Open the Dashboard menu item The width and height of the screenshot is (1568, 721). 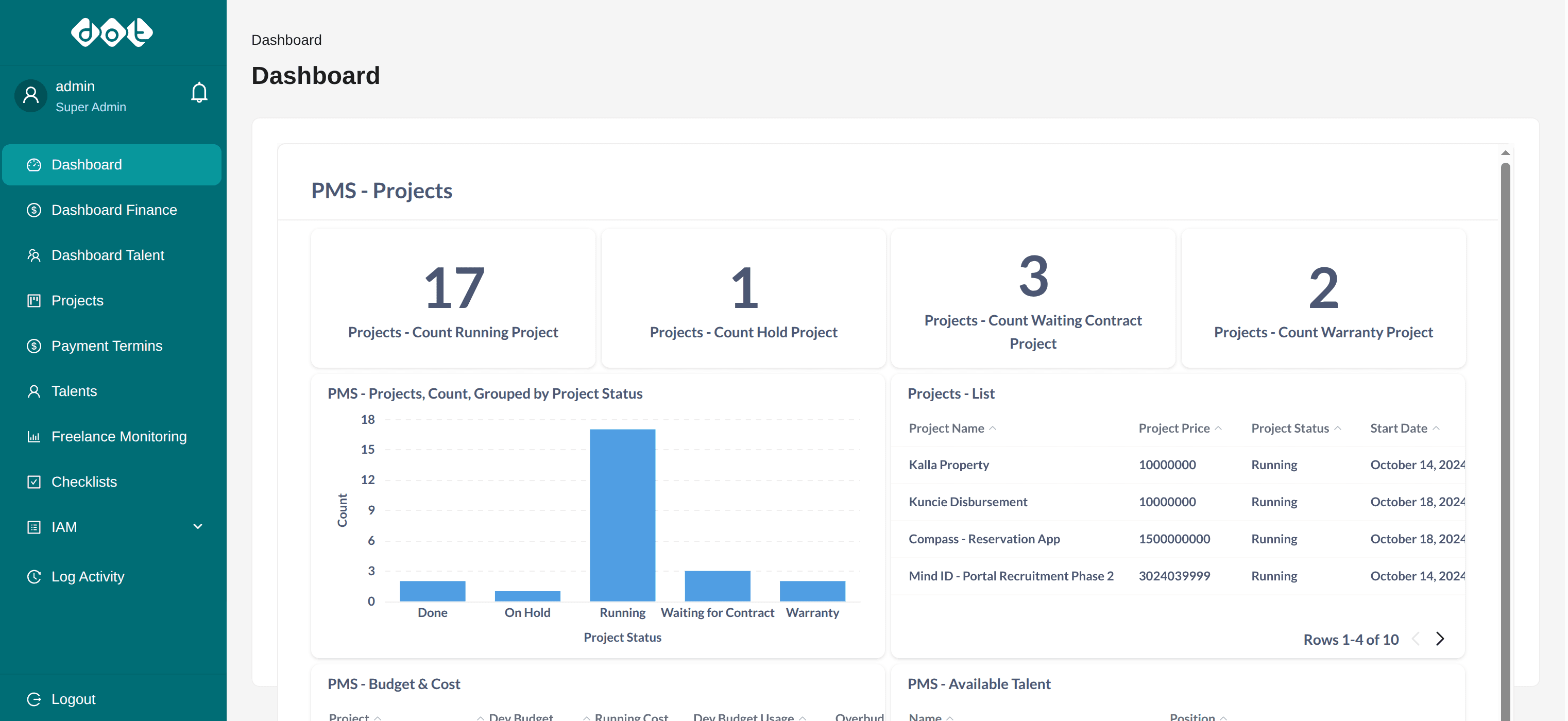point(112,165)
